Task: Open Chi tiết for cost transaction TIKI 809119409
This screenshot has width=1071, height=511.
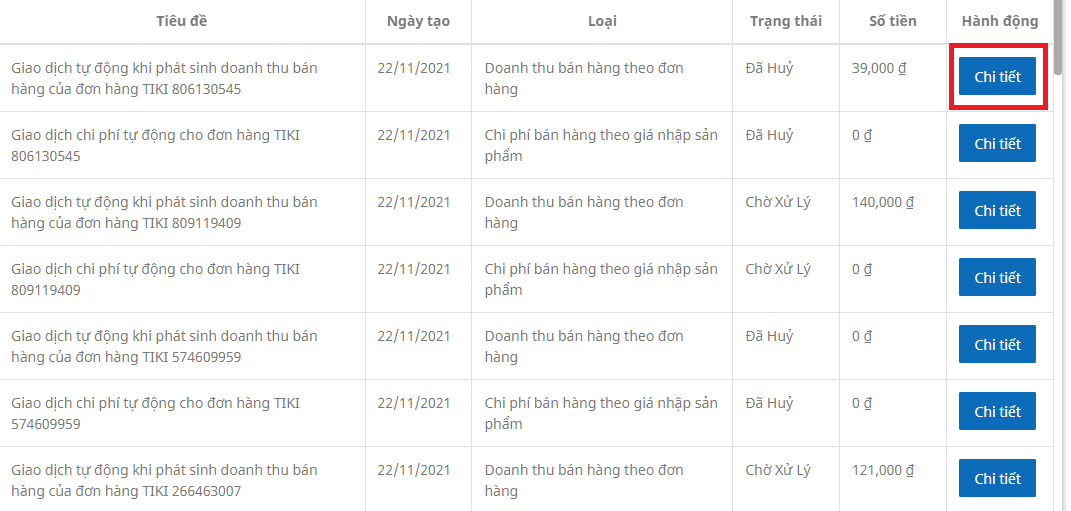Action: [997, 278]
